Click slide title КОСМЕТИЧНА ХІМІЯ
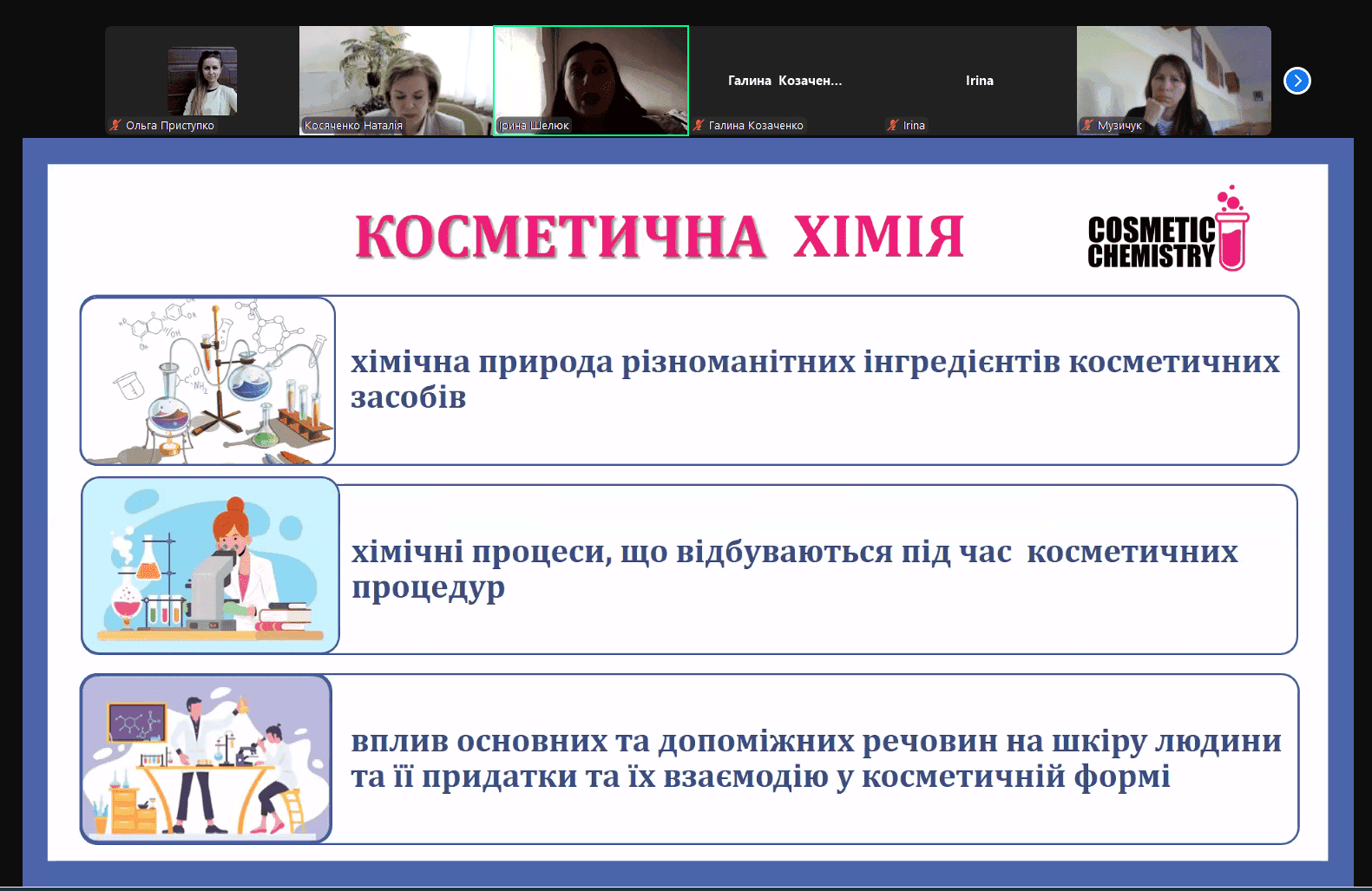 (660, 237)
